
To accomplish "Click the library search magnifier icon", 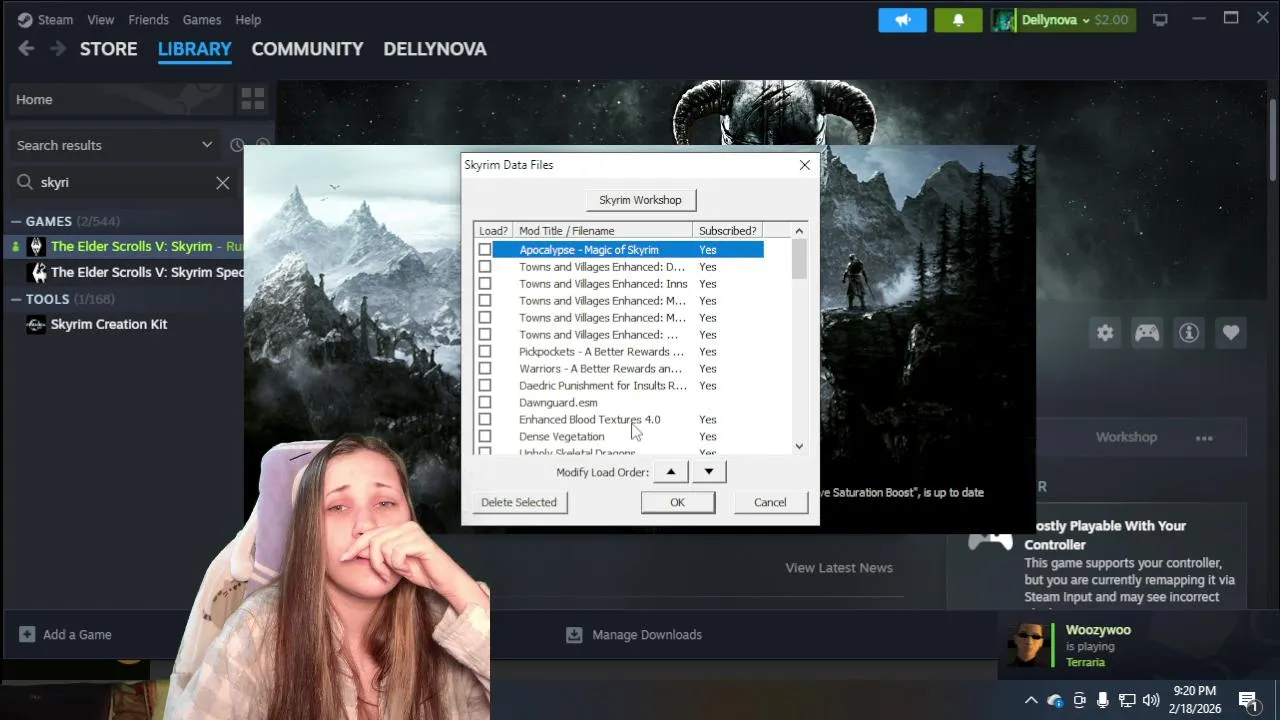I will pos(25,182).
